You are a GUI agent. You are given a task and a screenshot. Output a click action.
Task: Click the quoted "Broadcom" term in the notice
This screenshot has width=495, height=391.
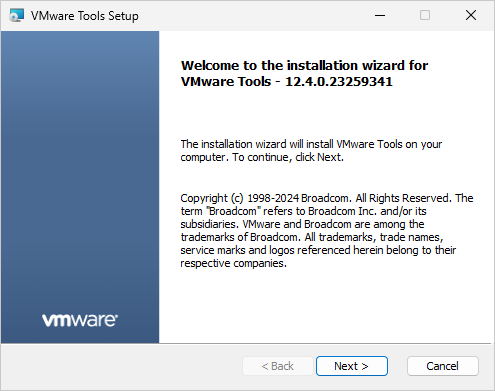[233, 211]
